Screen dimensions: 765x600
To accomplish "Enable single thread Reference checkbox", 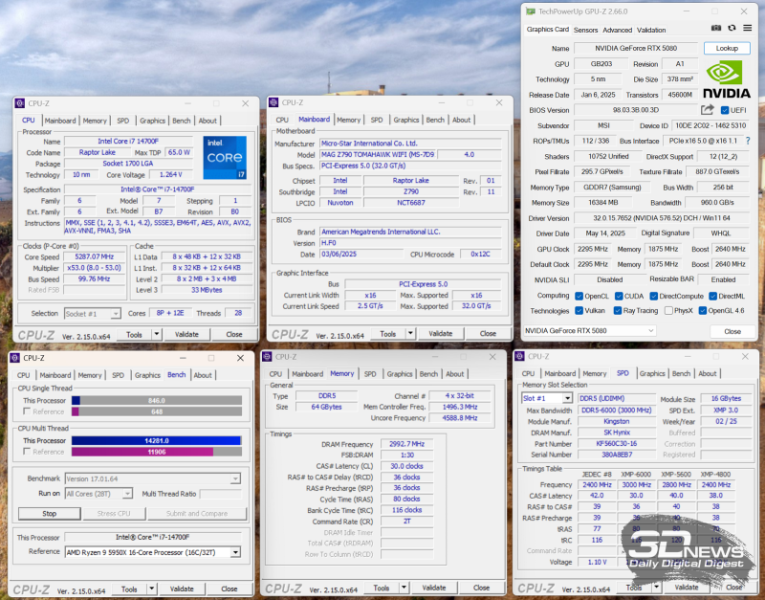I will (x=26, y=411).
